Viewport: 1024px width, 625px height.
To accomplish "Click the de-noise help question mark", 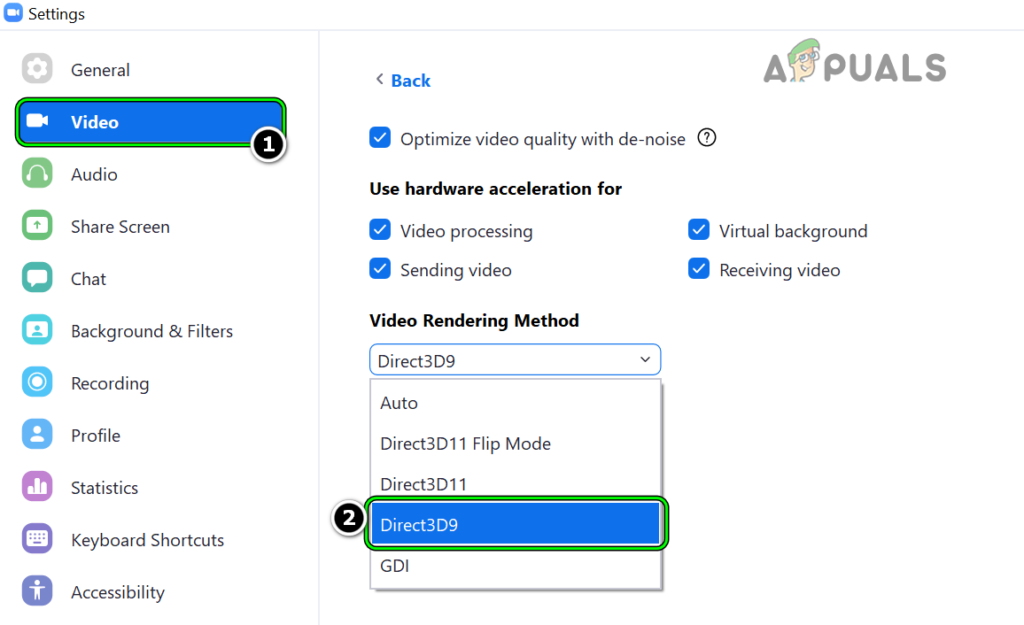I will pos(706,137).
